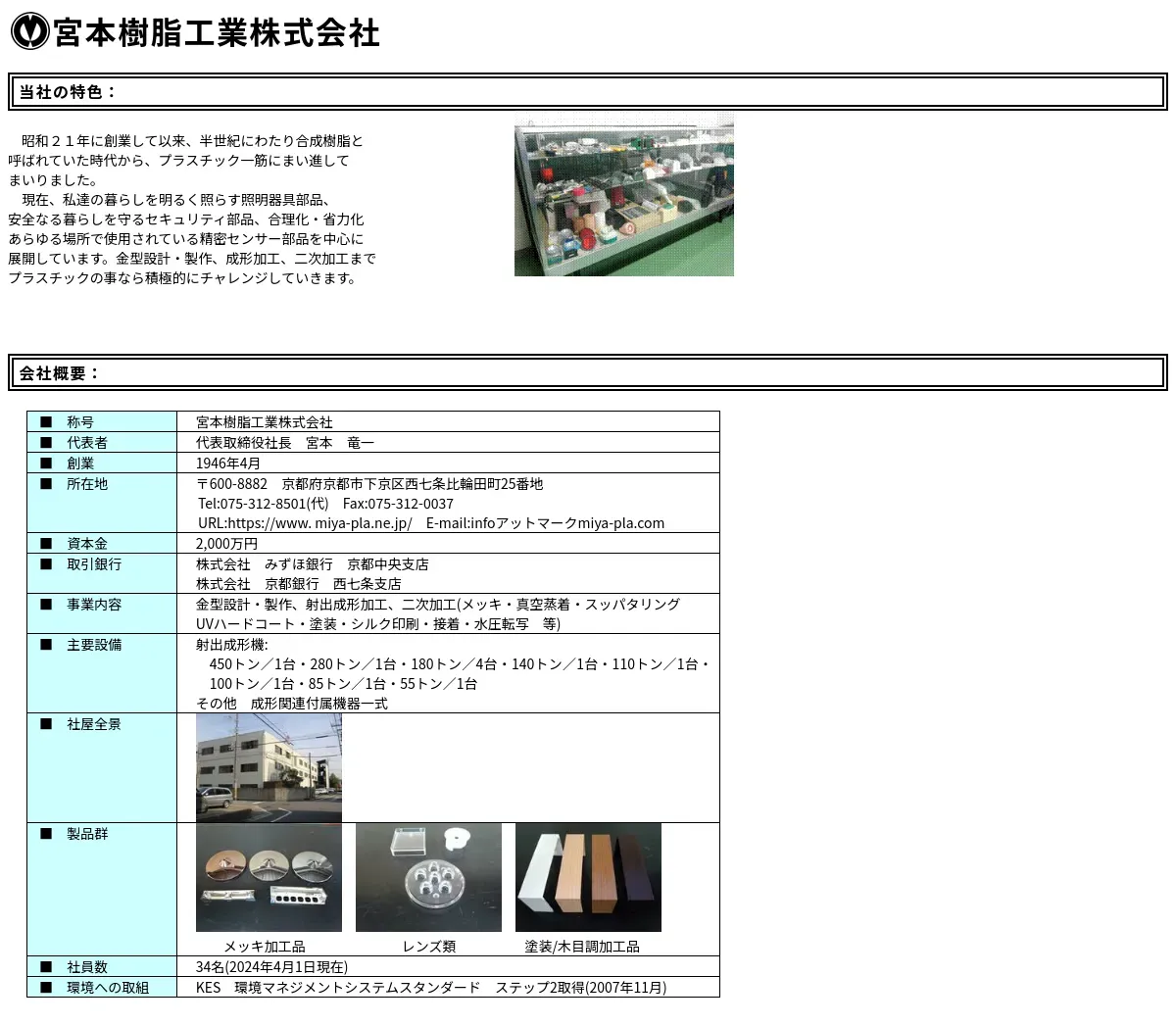The image size is (1176, 1025).
Task: Click the 創業 row label
Action: pos(80,464)
